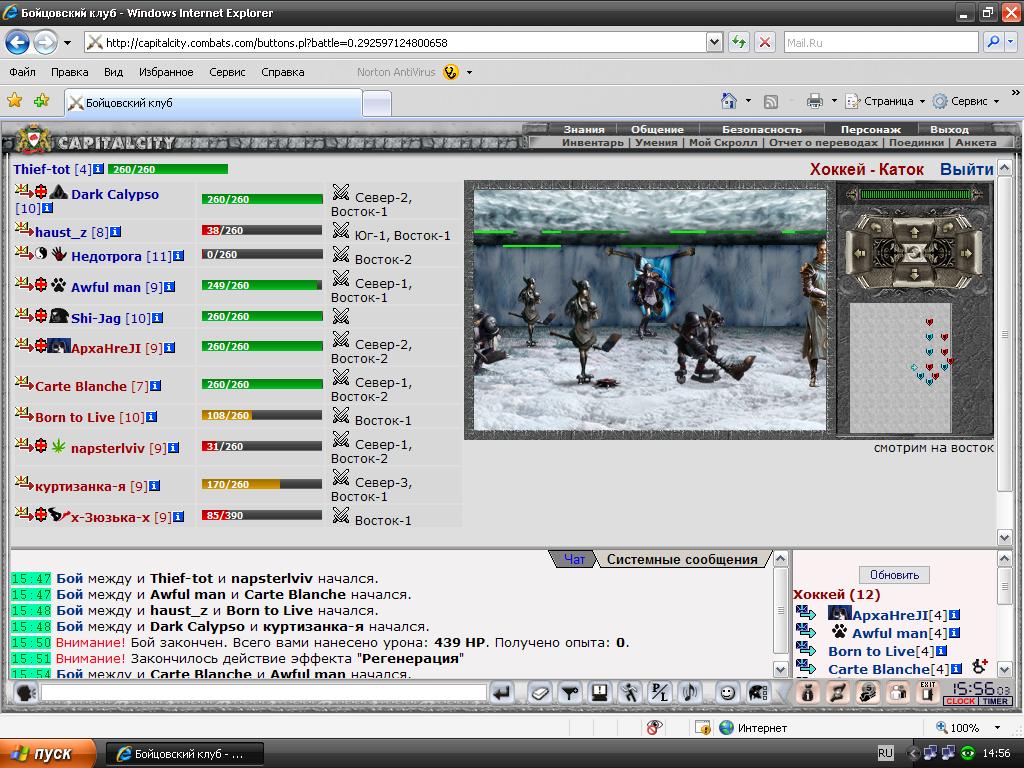Viewport: 1024px width, 768px height.
Task: Click the first pink toolbar icon
Action: click(x=808, y=693)
